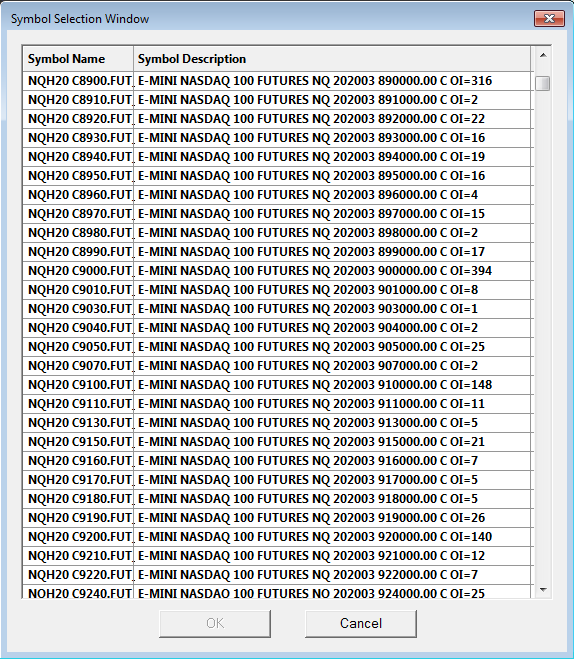The height and width of the screenshot is (659, 574).
Task: Select symbol NQH20 C9110.FUT
Action: click(x=78, y=403)
